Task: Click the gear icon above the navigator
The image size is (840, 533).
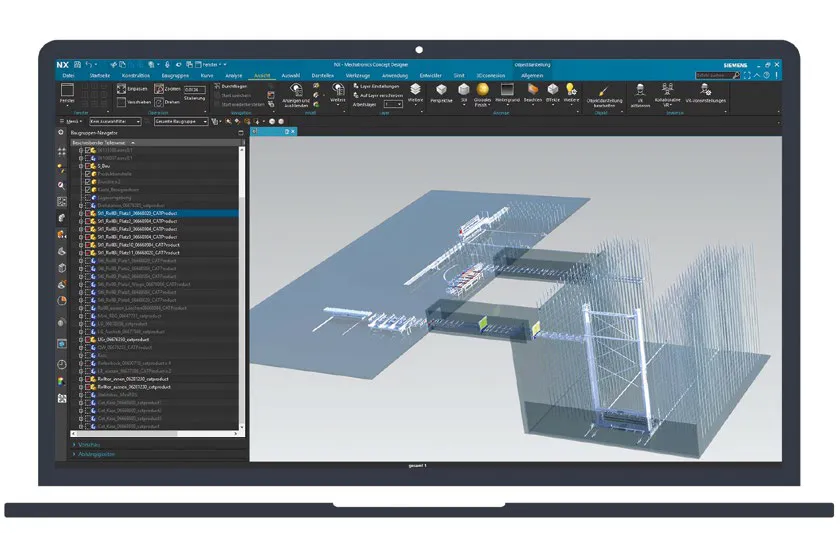Action: [61, 132]
